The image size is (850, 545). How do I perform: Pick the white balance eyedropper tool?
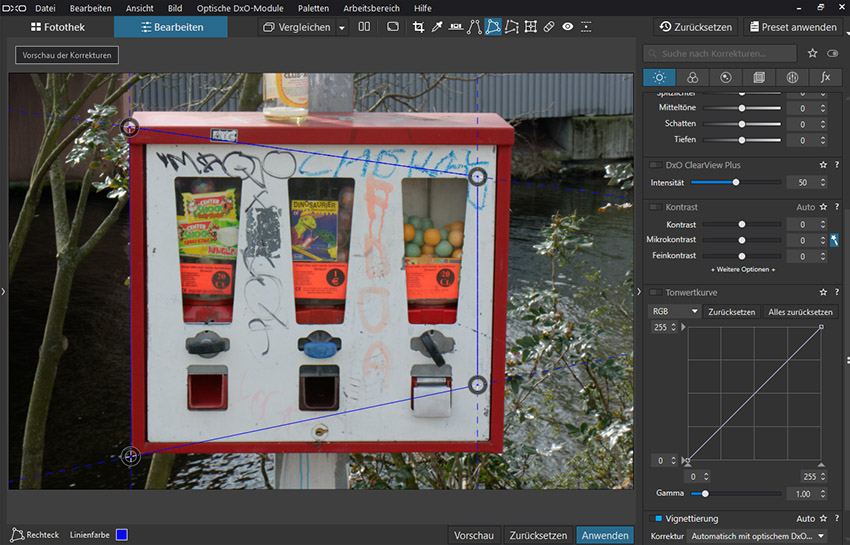coord(437,27)
